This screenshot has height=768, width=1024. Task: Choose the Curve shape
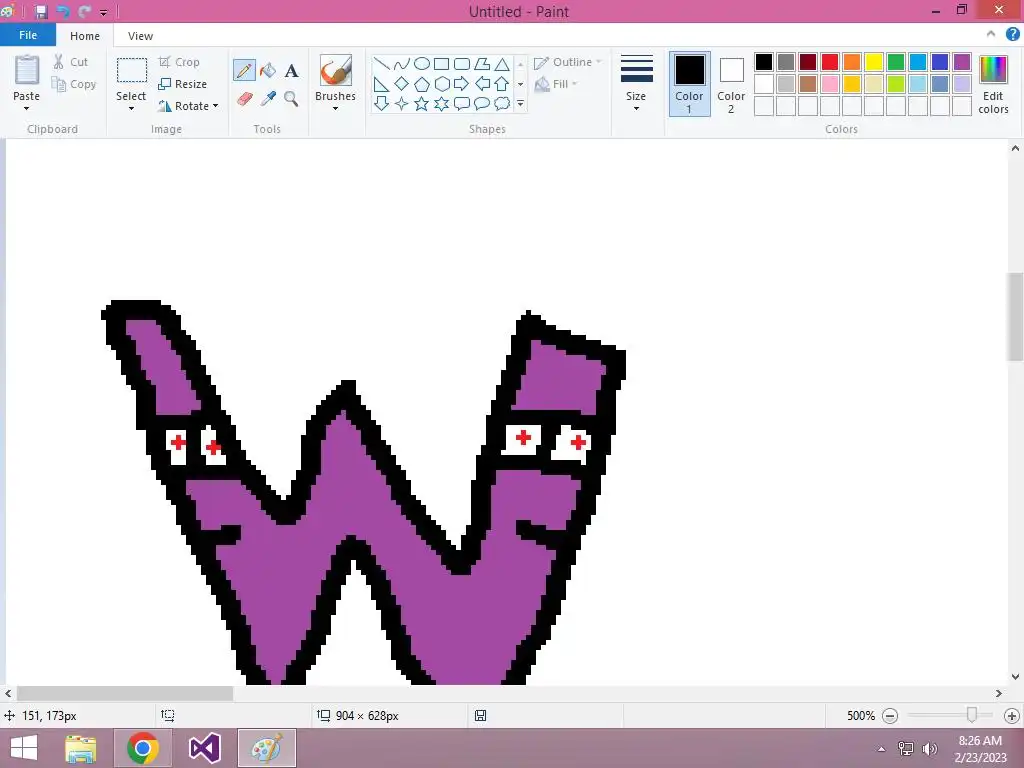pyautogui.click(x=402, y=63)
